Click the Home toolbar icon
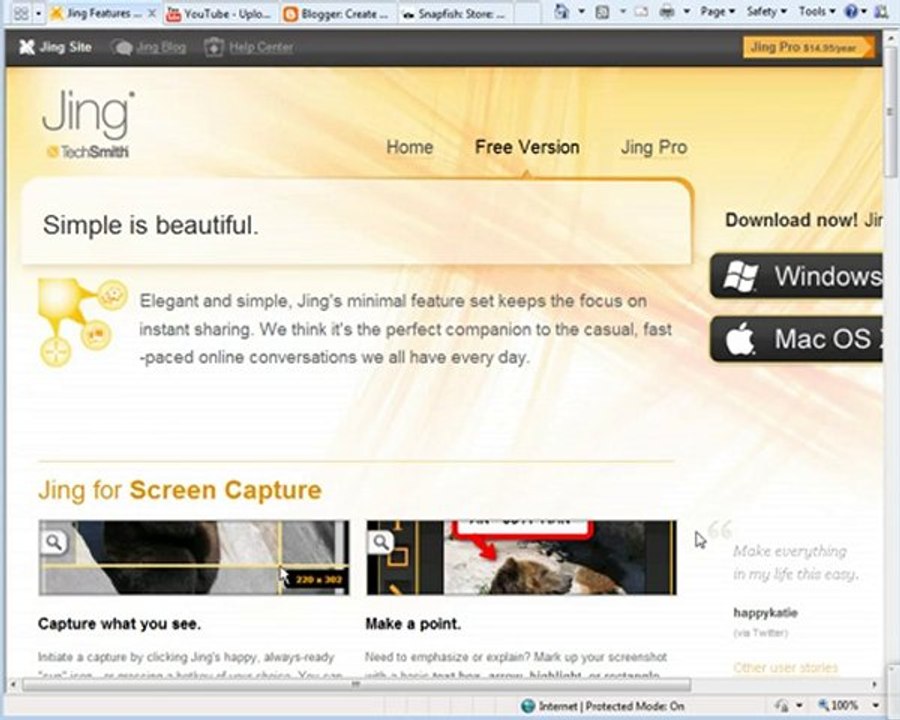The image size is (900, 720). tap(561, 11)
